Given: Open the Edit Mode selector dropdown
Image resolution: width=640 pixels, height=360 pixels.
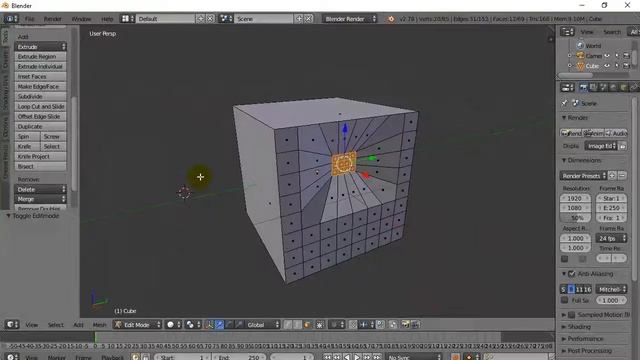Looking at the screenshot, I should (138, 325).
